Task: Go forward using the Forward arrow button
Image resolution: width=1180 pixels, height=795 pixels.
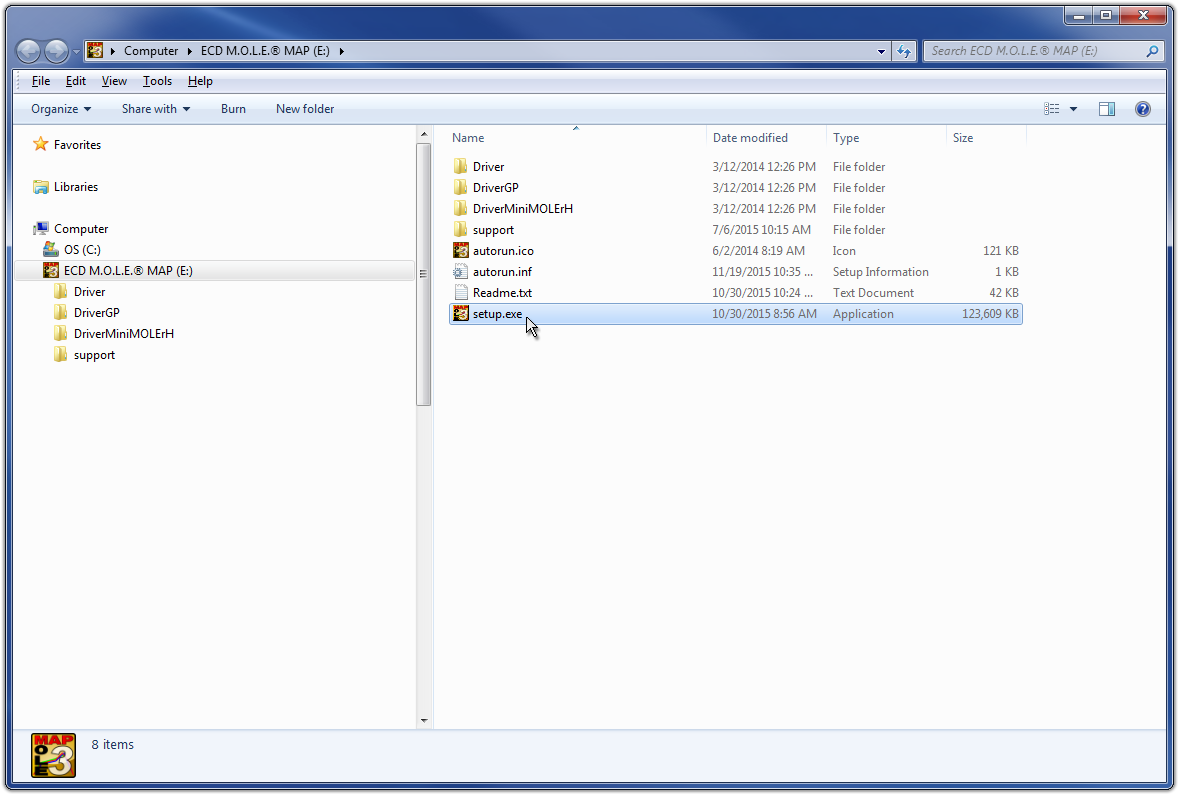Action: click(56, 51)
